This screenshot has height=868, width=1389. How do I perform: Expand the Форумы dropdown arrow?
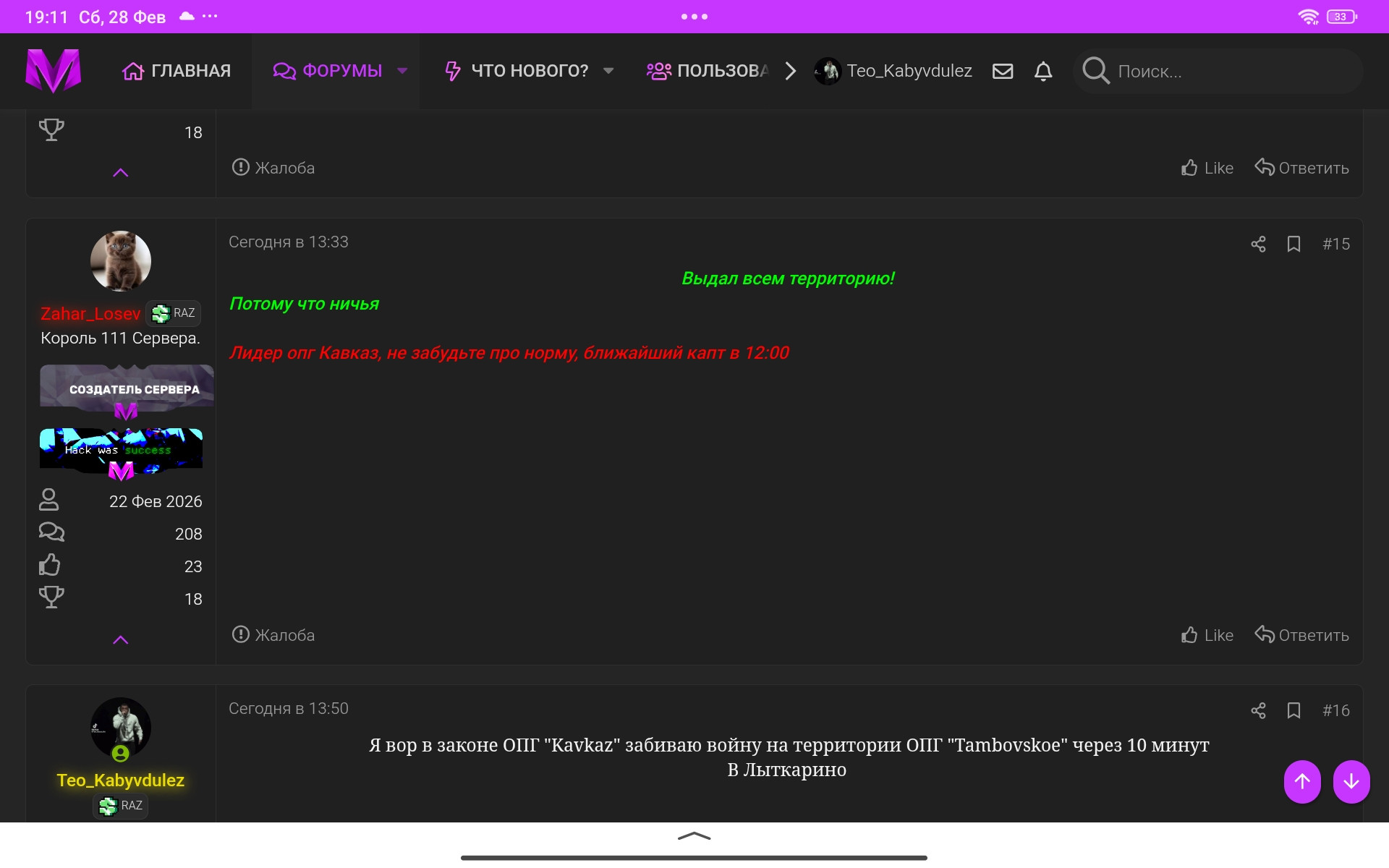[402, 71]
